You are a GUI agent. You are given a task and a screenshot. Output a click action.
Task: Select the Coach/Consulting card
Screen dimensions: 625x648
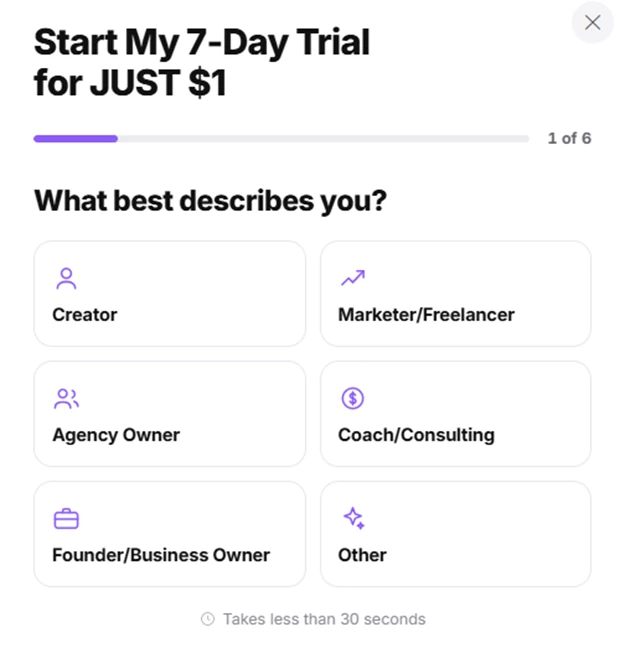456,414
